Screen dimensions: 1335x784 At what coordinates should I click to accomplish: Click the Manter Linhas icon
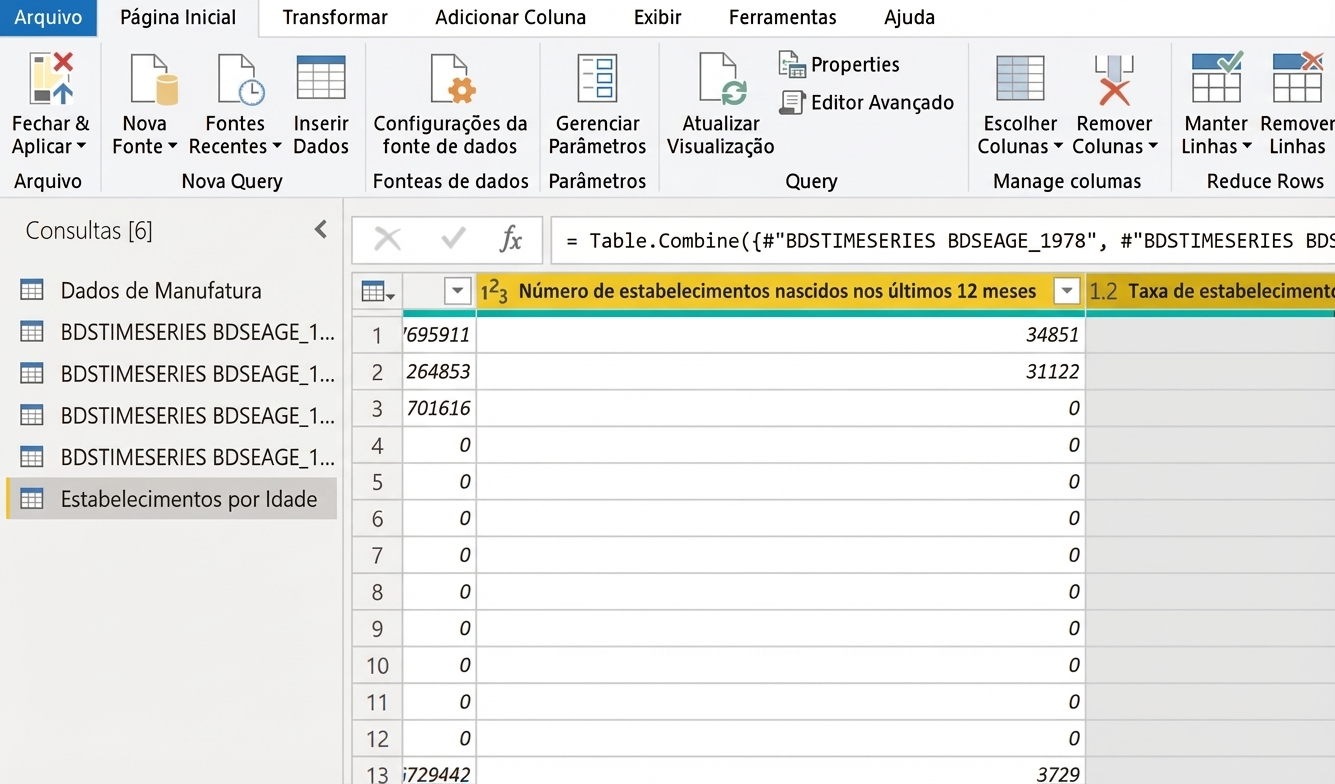pos(1217,78)
